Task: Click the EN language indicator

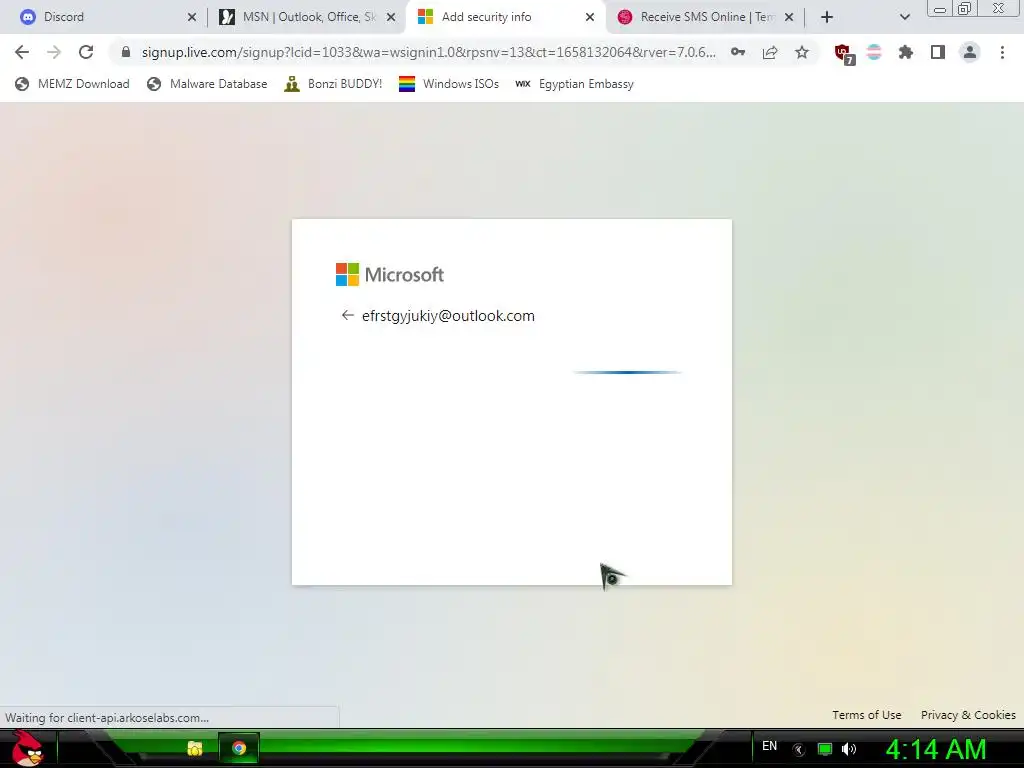Action: (x=770, y=746)
